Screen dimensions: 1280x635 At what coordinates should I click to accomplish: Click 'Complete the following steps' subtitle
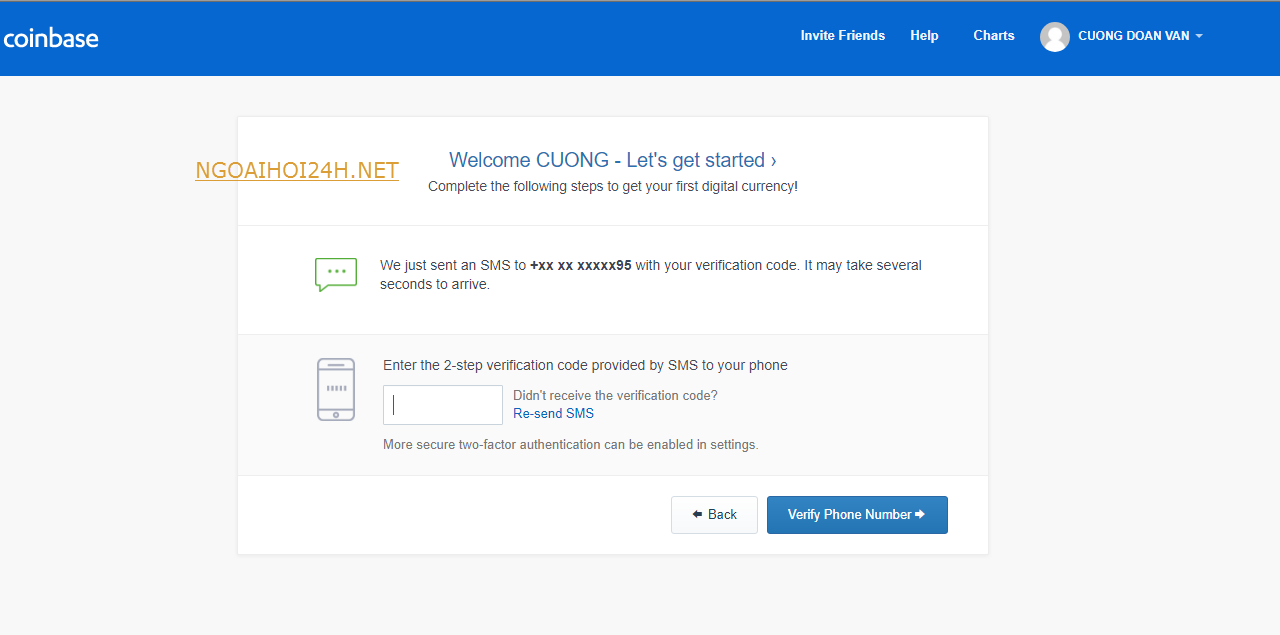[x=613, y=186]
